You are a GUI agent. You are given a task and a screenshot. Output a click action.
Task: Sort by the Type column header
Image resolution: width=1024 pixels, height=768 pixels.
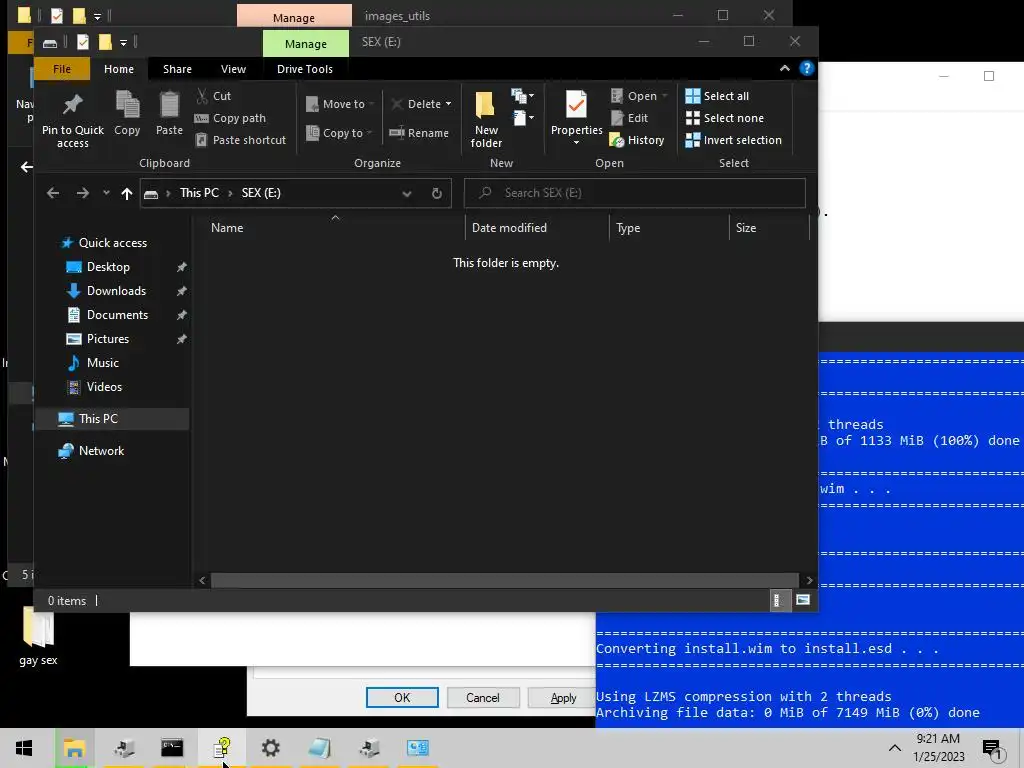pyautogui.click(x=669, y=228)
